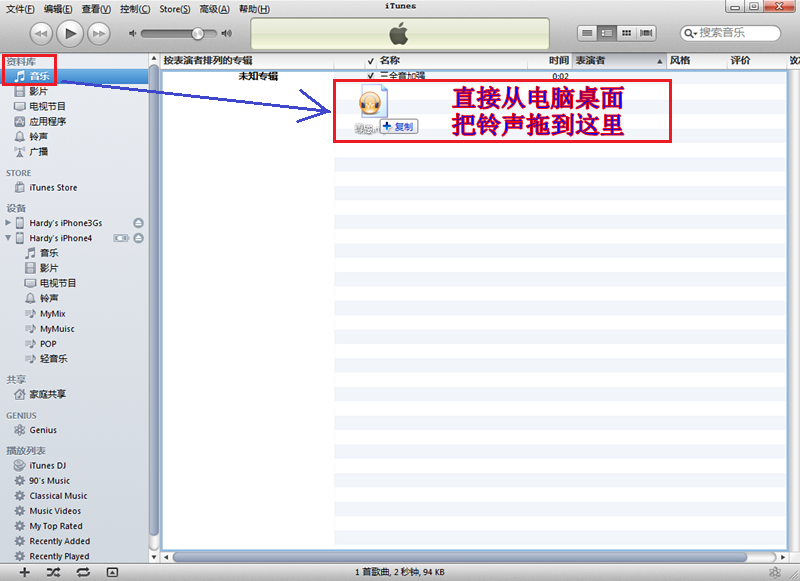800x581 pixels.
Task: Select 音乐 in the library
Action: (x=75, y=76)
